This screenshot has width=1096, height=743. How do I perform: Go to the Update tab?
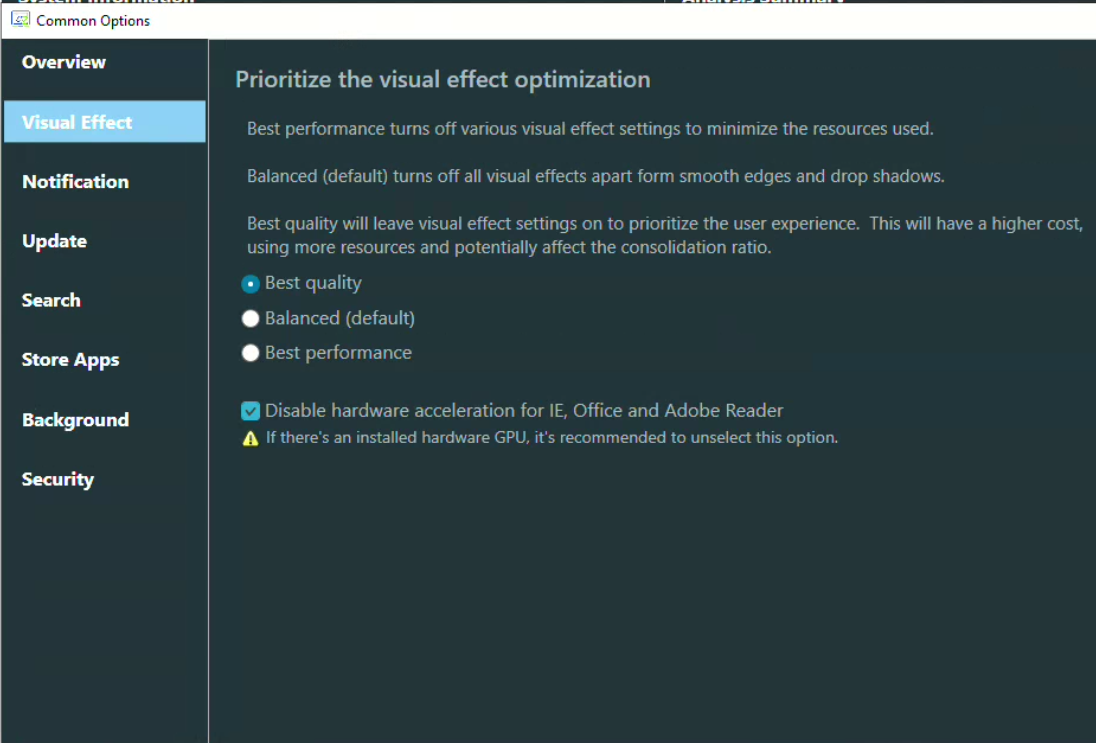54,241
